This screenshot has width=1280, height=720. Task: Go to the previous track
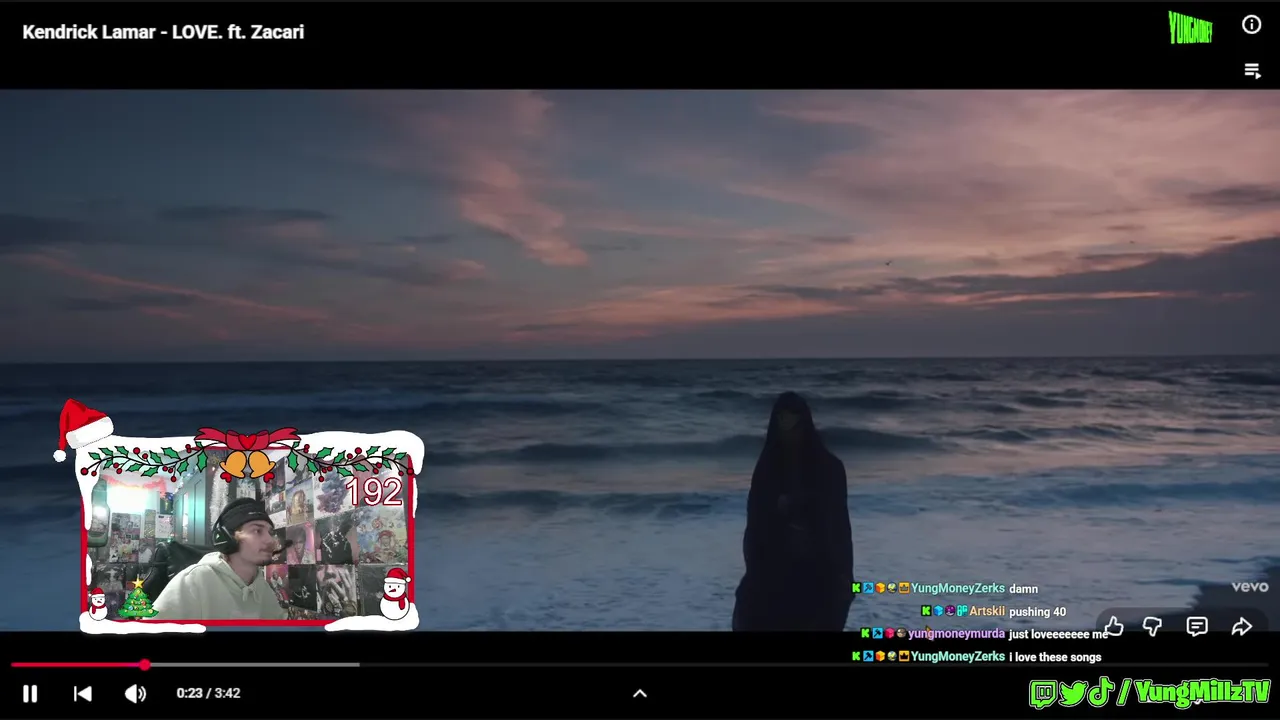83,693
